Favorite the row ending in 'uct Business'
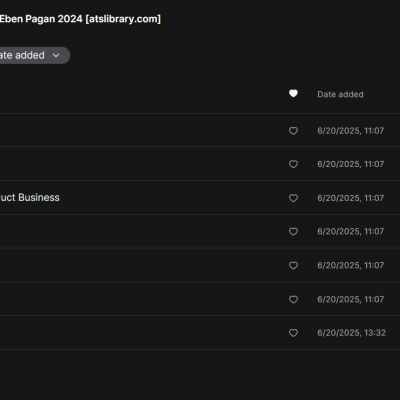 pyautogui.click(x=293, y=198)
